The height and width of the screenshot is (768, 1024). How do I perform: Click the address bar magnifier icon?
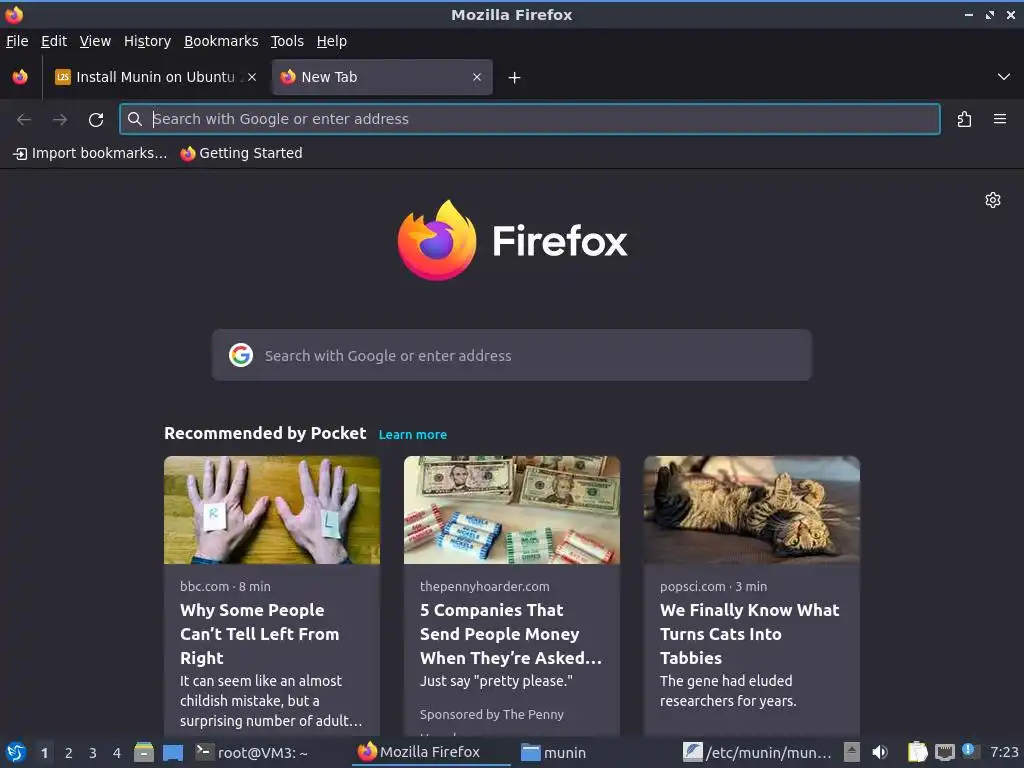click(x=135, y=119)
